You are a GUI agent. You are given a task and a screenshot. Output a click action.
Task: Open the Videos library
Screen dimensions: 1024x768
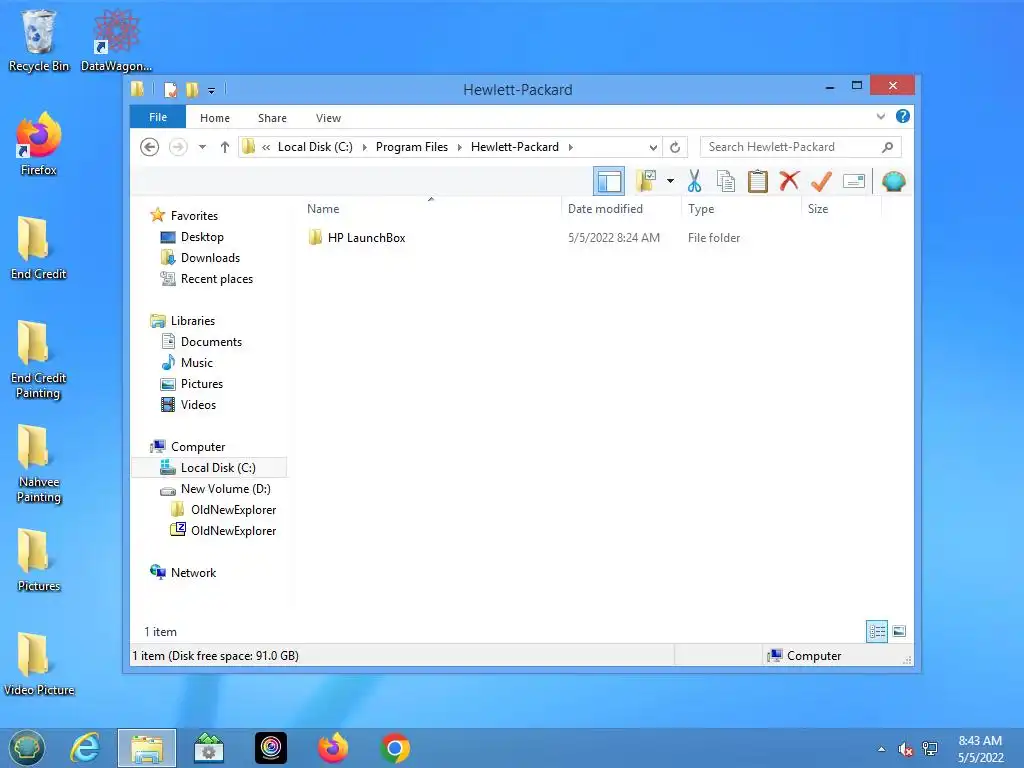coord(198,405)
